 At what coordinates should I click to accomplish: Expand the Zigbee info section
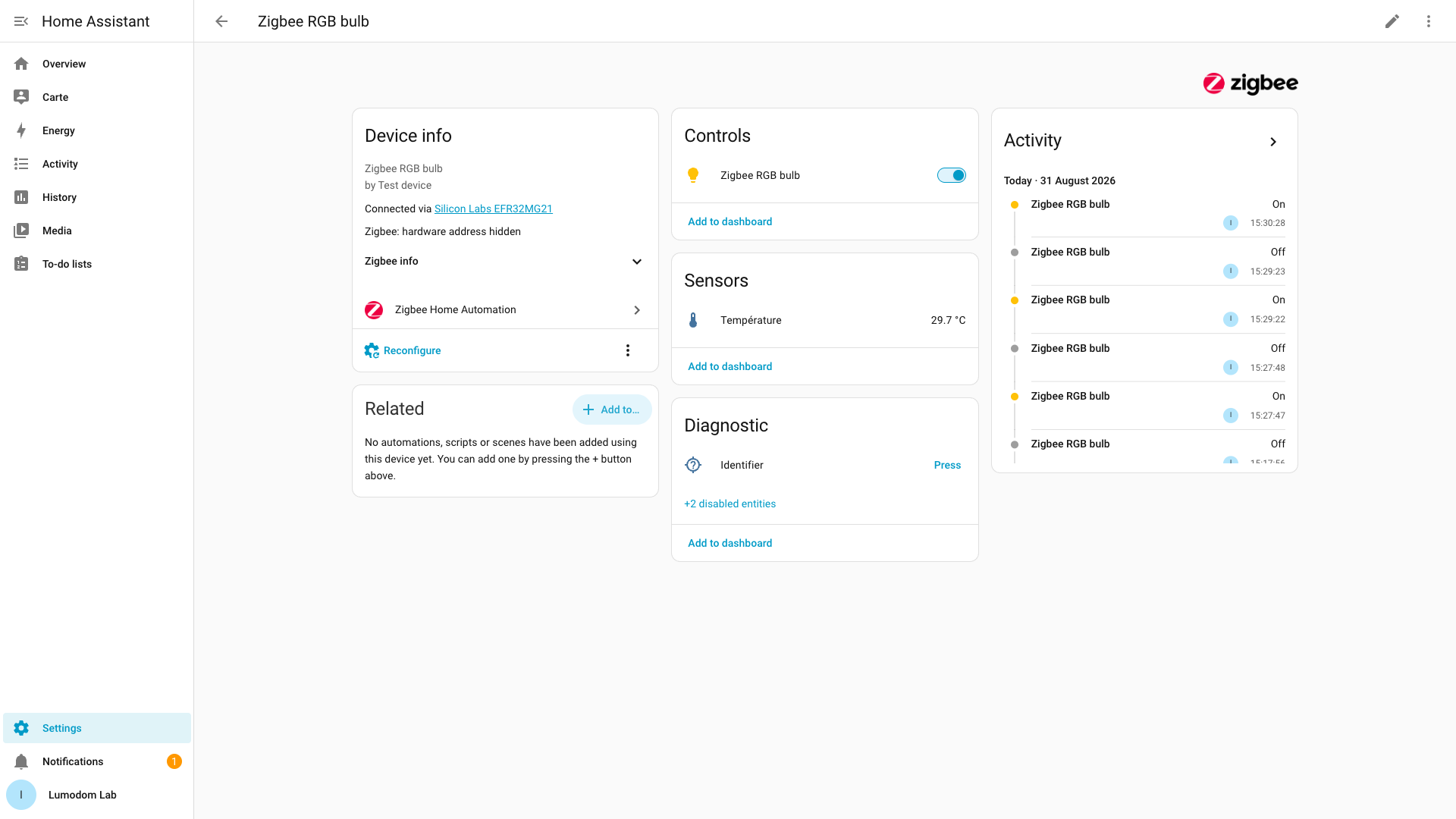[x=505, y=261]
